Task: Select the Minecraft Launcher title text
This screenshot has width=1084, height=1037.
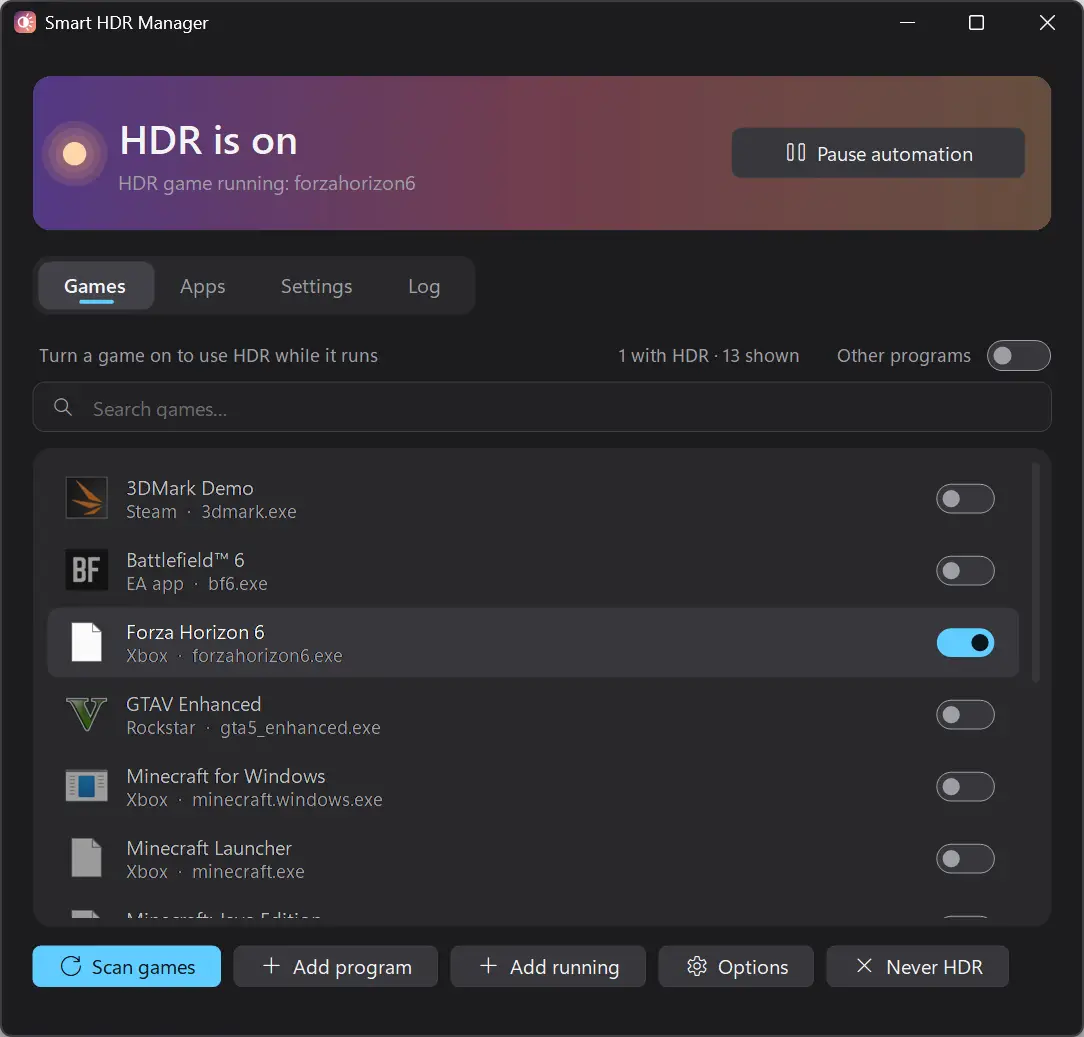Action: [x=209, y=848]
